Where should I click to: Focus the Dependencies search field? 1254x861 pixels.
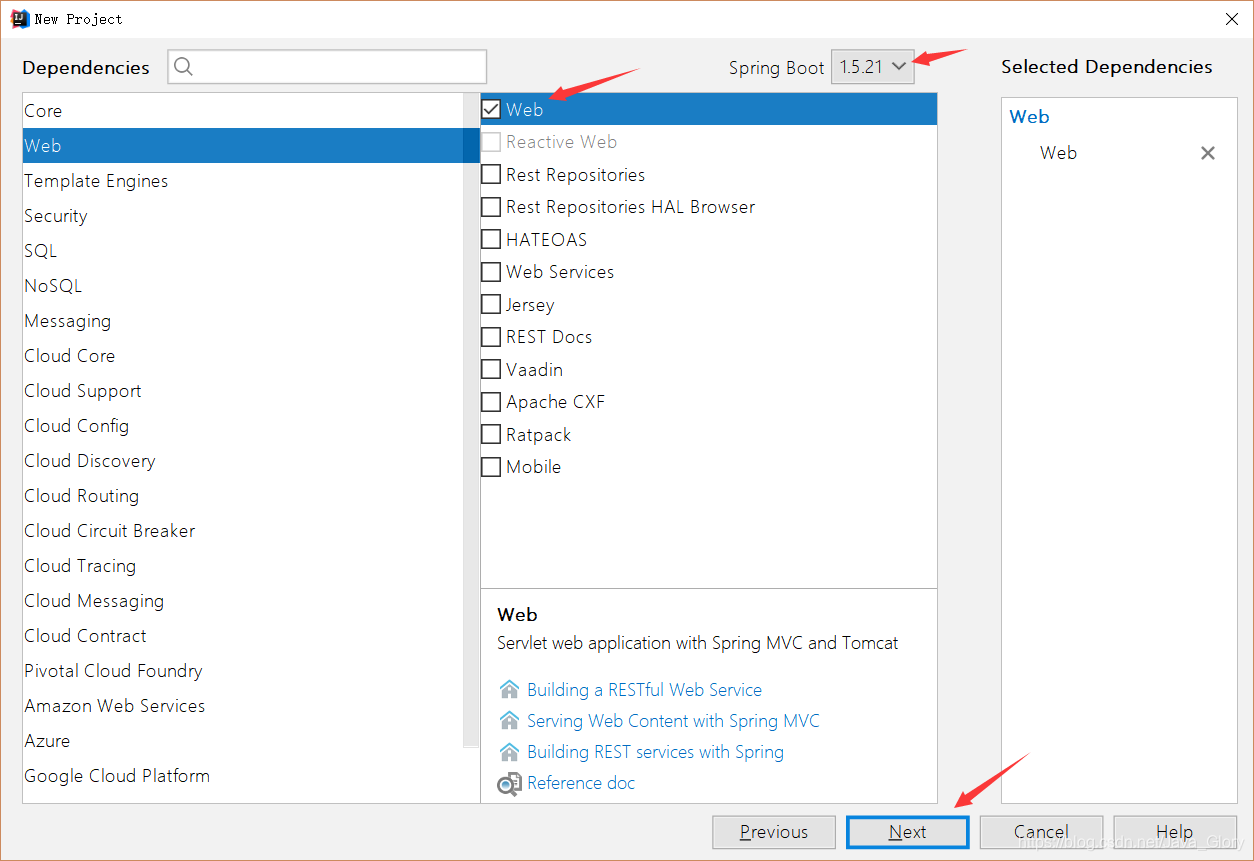coord(327,67)
